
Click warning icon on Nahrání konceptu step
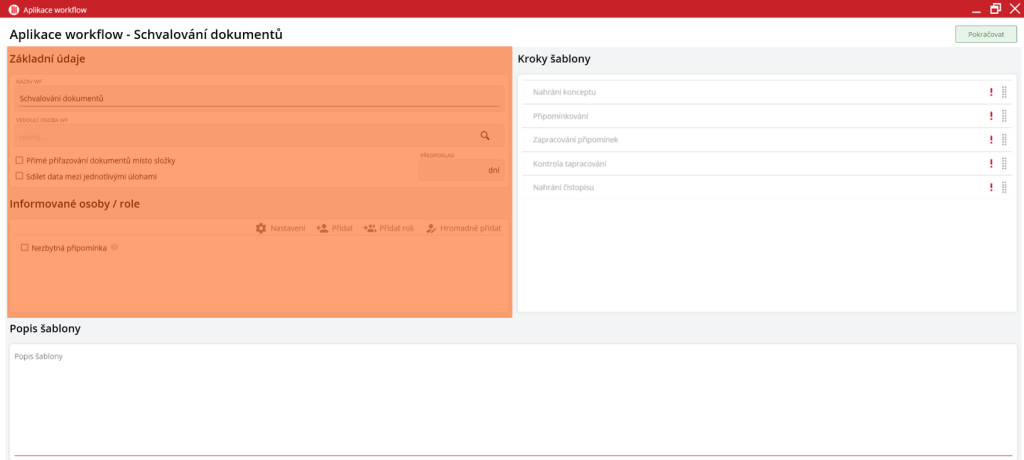pos(991,92)
